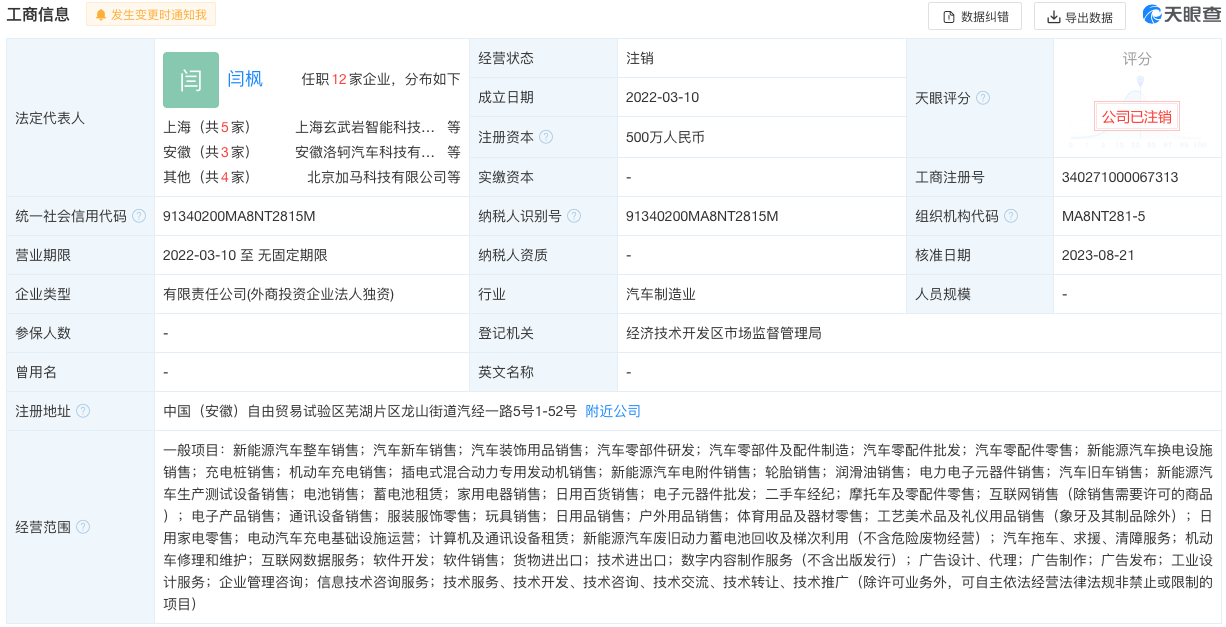Click taxpayer ID value beside 纳税人识别号
This screenshot has width=1226, height=627.
point(702,216)
